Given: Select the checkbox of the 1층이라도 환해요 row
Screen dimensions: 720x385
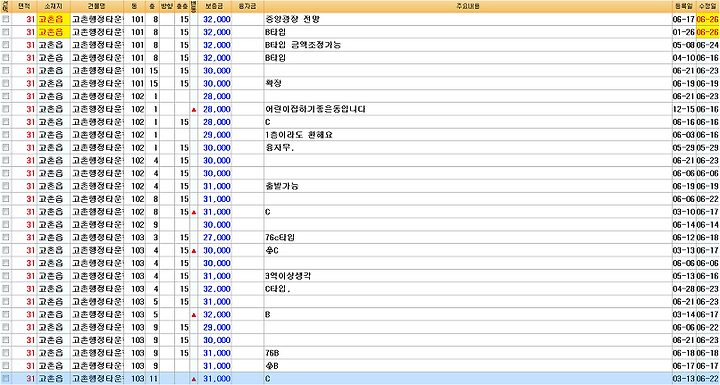Looking at the screenshot, I should [x=6, y=135].
